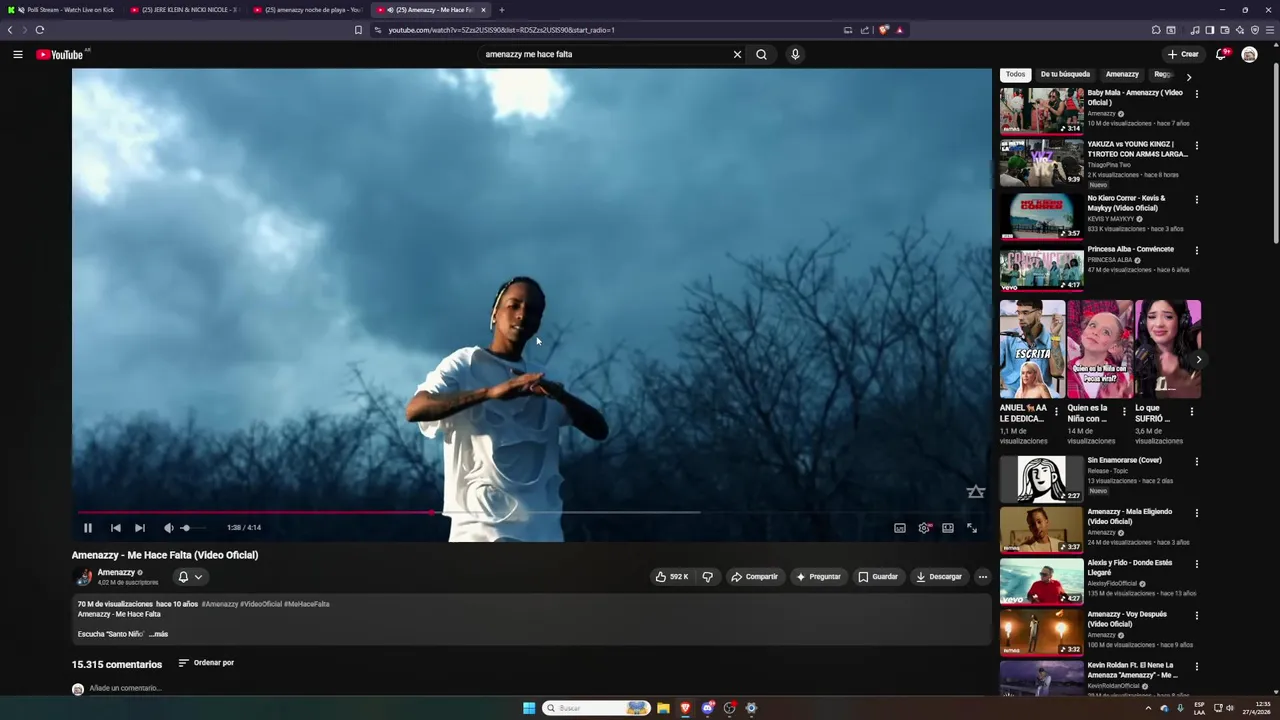
Task: Save the video with Guardar
Action: [x=878, y=577]
